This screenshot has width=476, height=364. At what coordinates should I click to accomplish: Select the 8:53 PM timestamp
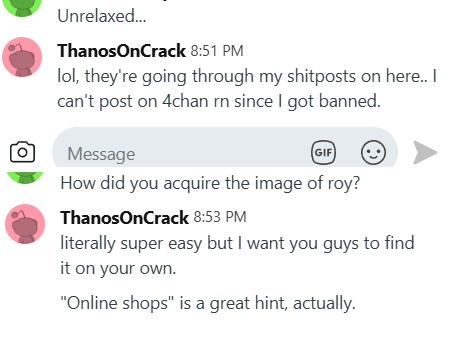click(220, 217)
